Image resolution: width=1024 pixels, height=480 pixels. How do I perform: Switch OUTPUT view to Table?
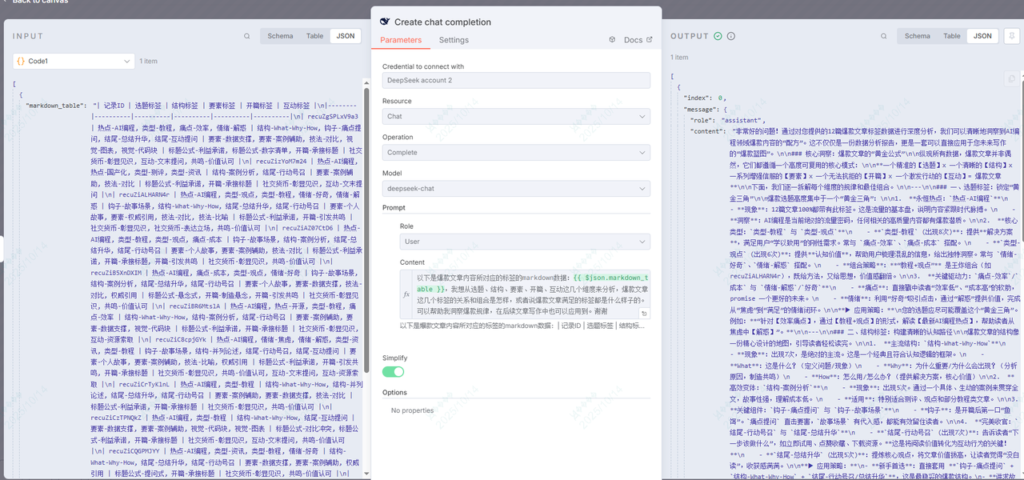(950, 36)
